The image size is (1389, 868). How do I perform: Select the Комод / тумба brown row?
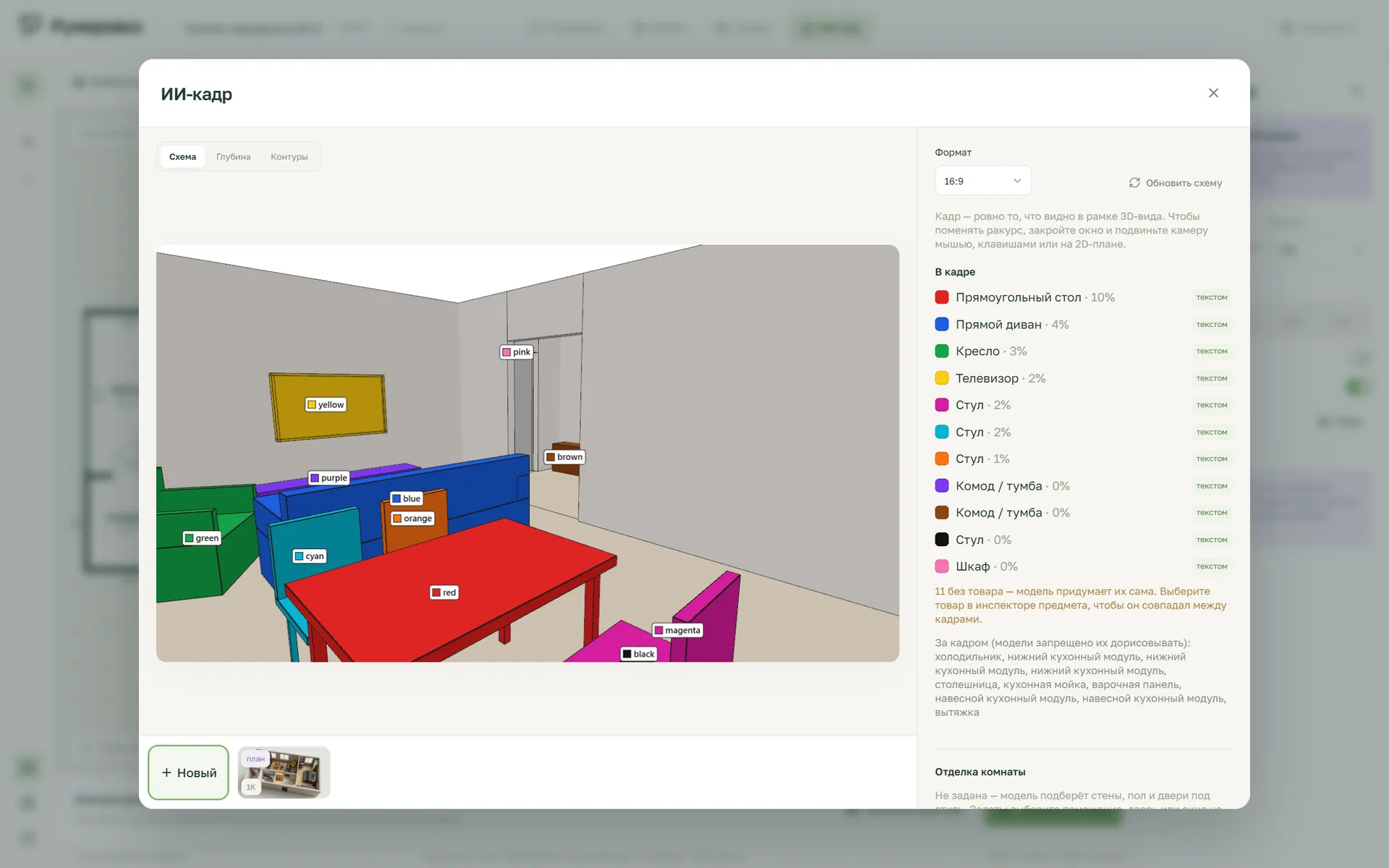[x=1083, y=513]
